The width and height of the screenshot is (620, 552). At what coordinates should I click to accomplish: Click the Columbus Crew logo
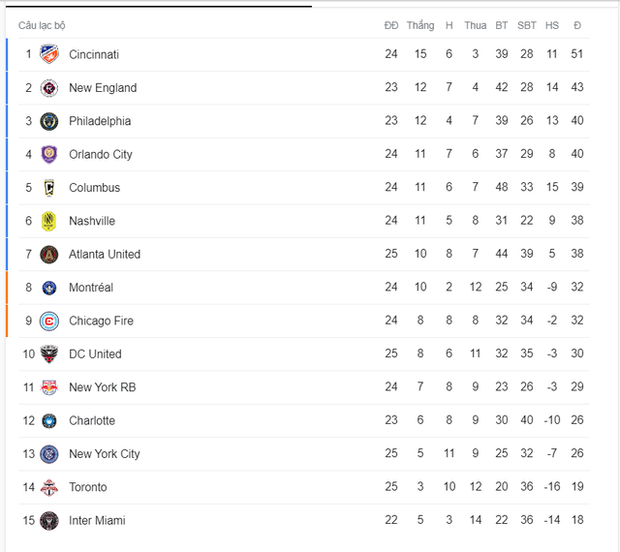pos(49,188)
